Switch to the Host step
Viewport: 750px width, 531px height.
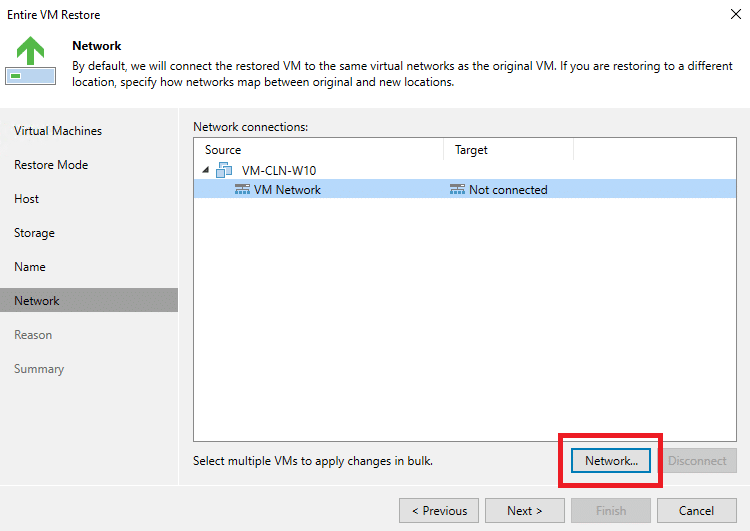(x=26, y=199)
